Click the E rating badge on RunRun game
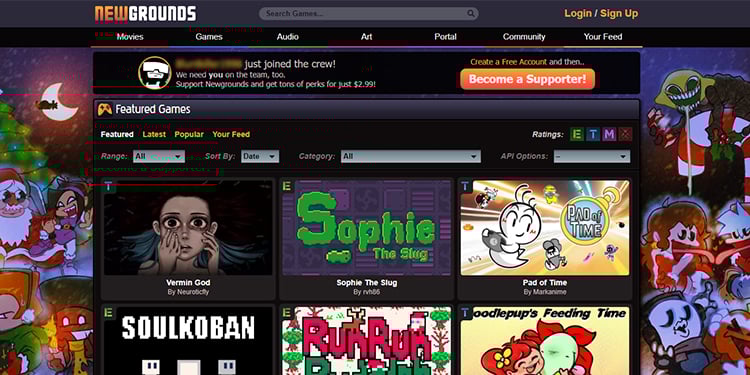 click(287, 313)
